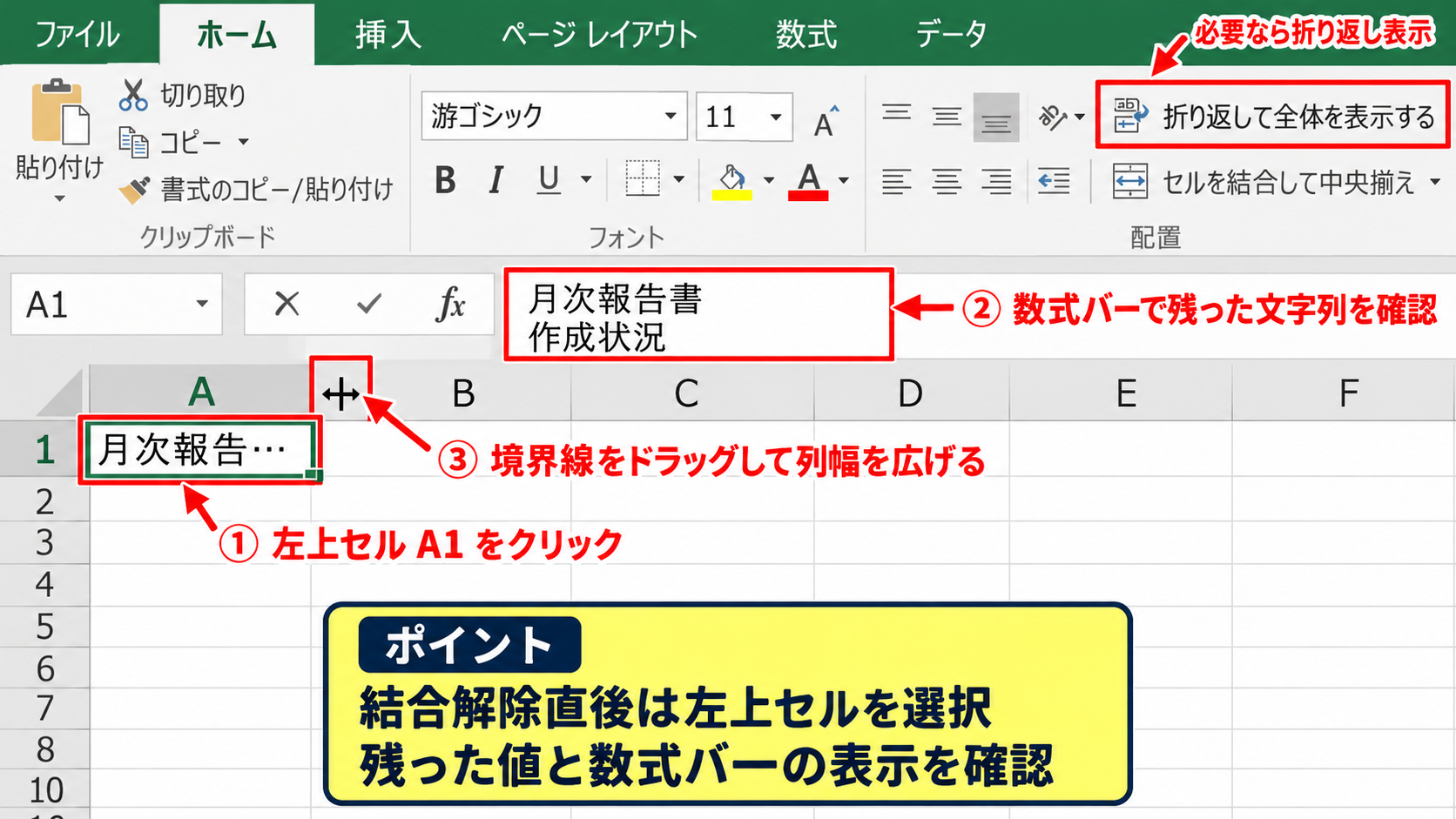
Task: Click the scissors Cut (切り取り) icon
Action: coord(133,95)
